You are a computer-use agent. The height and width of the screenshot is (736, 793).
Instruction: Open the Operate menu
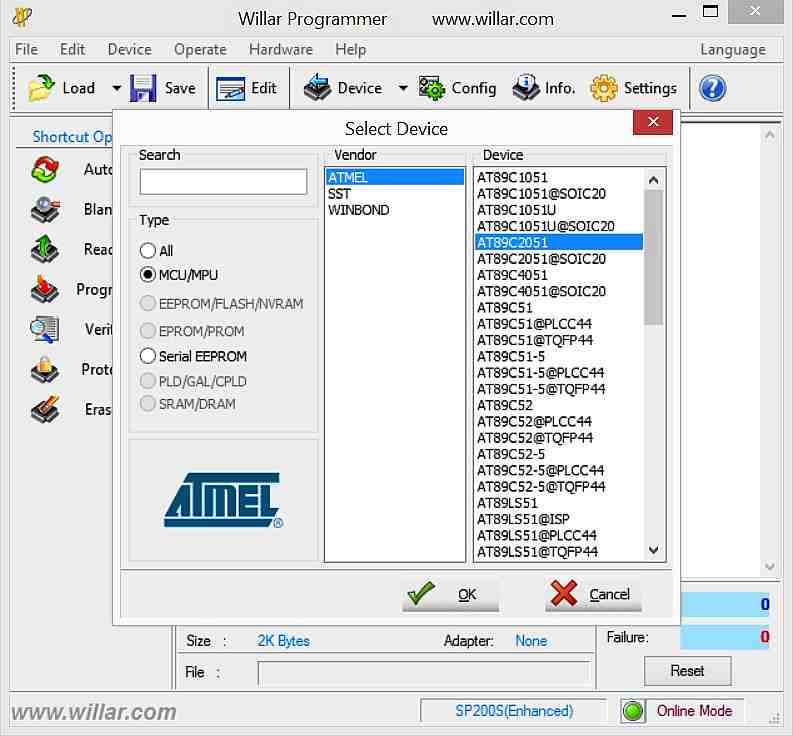(200, 50)
